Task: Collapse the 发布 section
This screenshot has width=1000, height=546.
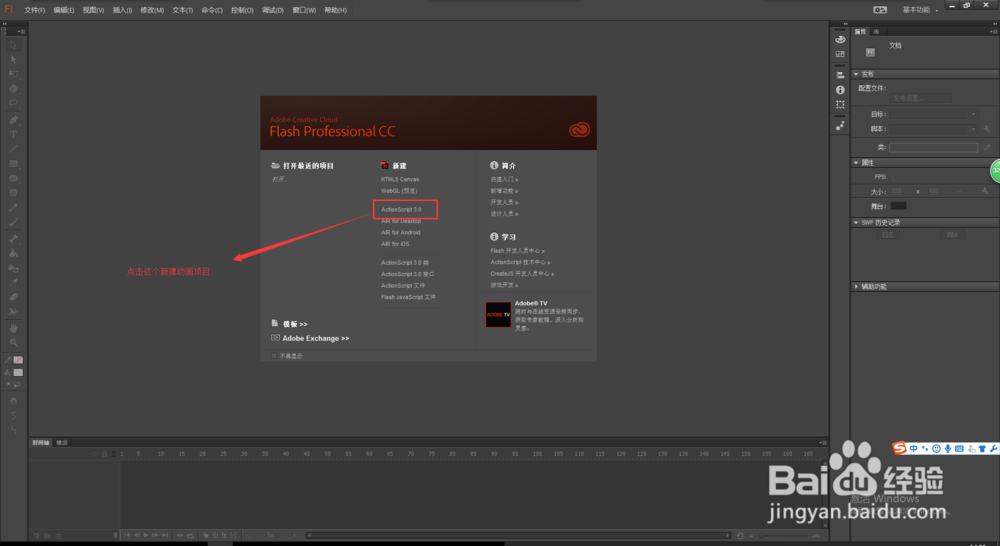Action: point(856,74)
